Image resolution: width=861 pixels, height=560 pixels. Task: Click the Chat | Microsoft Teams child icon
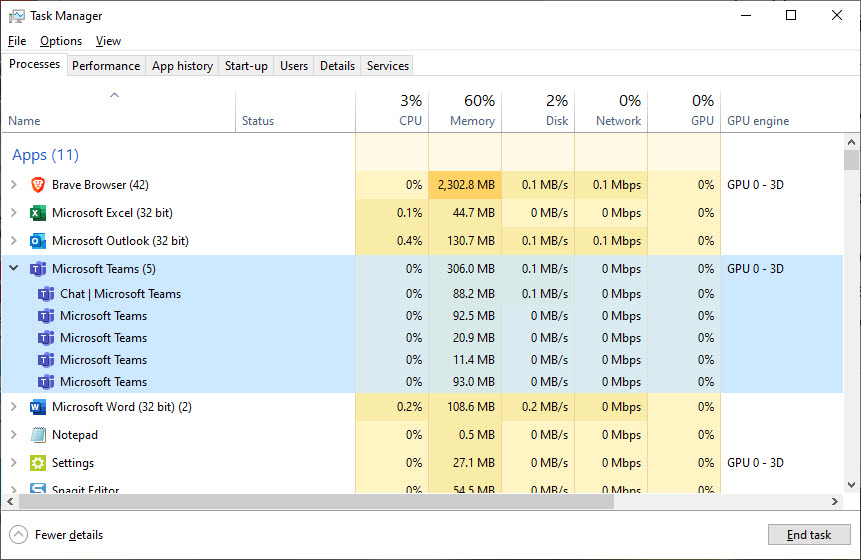(46, 294)
